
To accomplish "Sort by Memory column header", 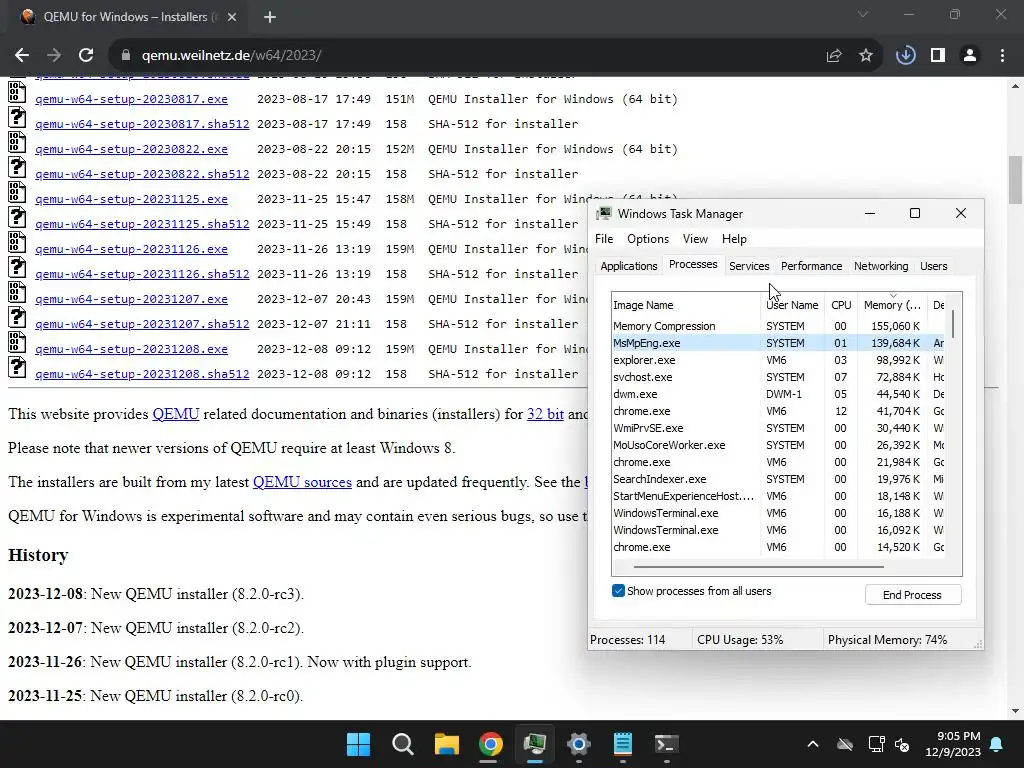I will coord(892,305).
